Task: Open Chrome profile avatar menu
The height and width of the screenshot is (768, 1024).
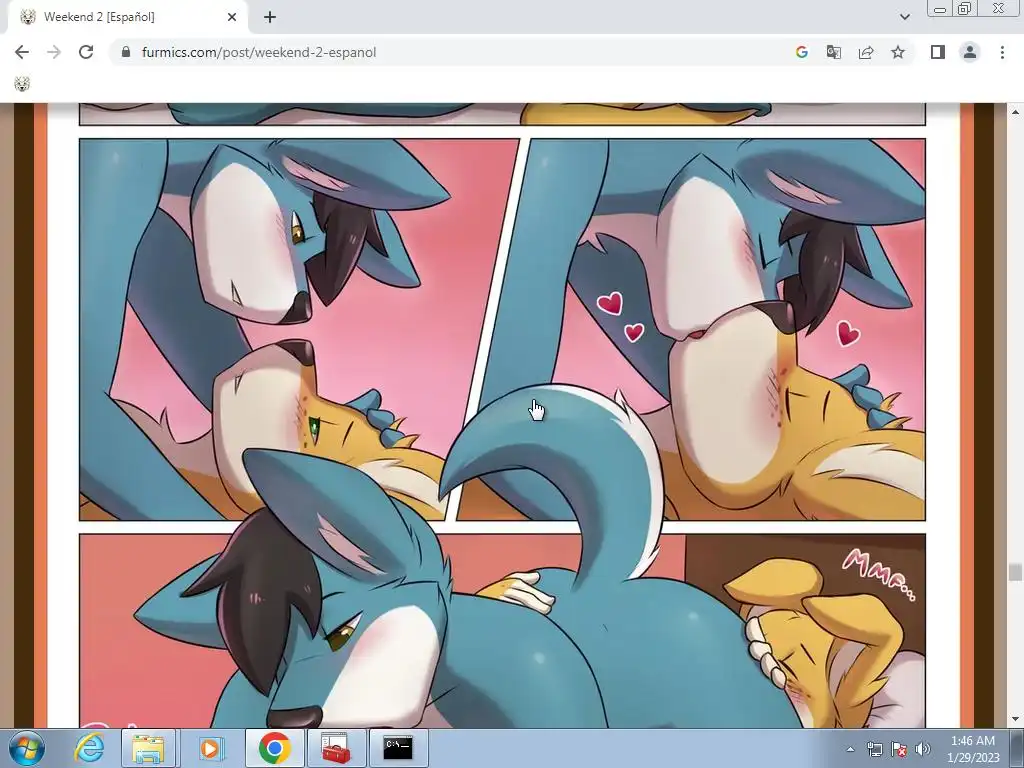Action: point(970,52)
